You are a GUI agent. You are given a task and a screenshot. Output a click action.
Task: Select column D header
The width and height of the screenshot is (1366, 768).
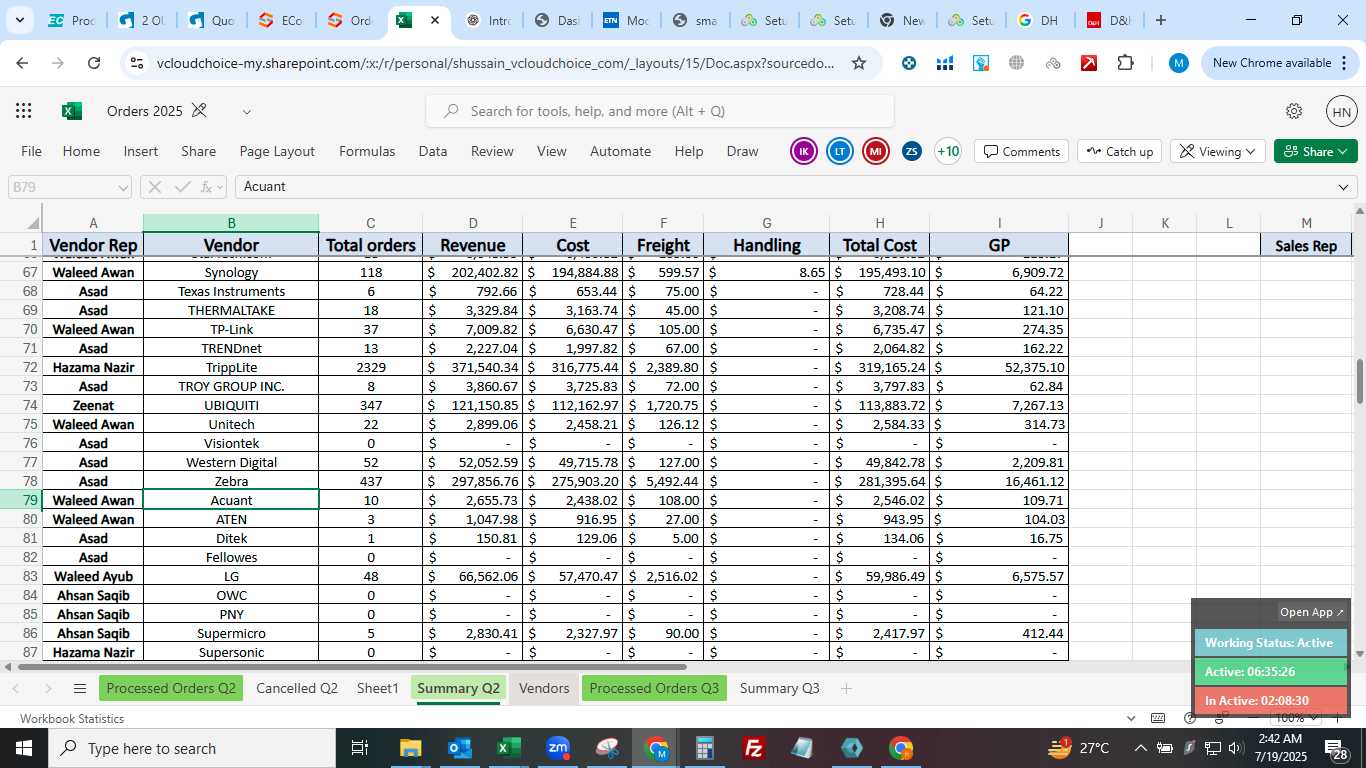coord(473,223)
